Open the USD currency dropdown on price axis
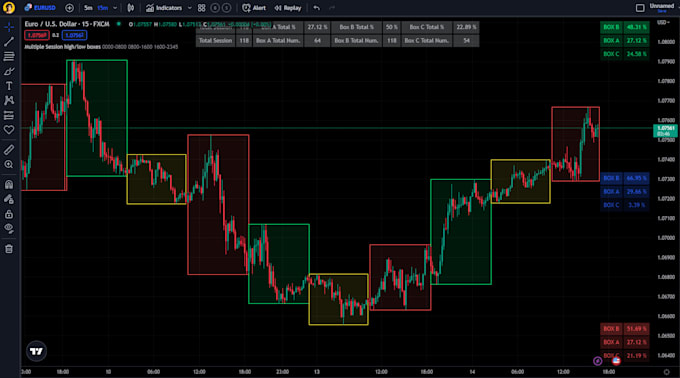680x378 pixels. [x=663, y=22]
